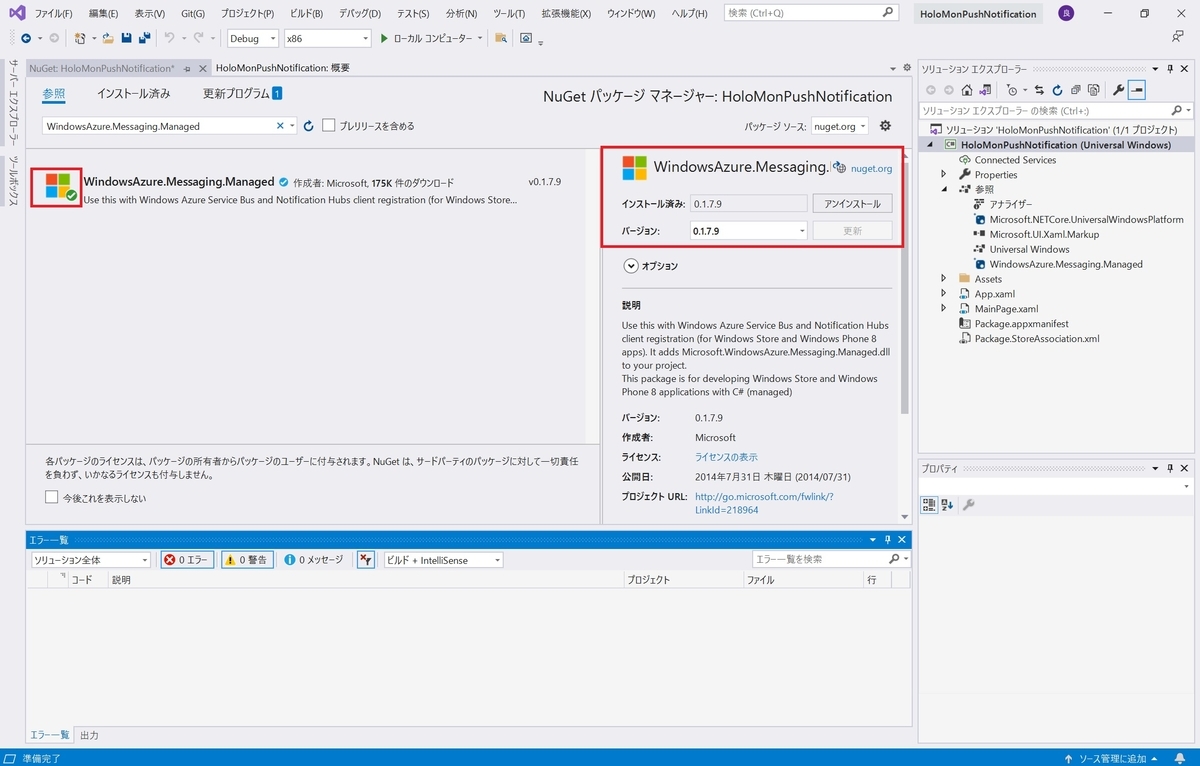Screen dimensions: 1200x766
Task: Sort properties alphabetically icon
Action: (947, 505)
